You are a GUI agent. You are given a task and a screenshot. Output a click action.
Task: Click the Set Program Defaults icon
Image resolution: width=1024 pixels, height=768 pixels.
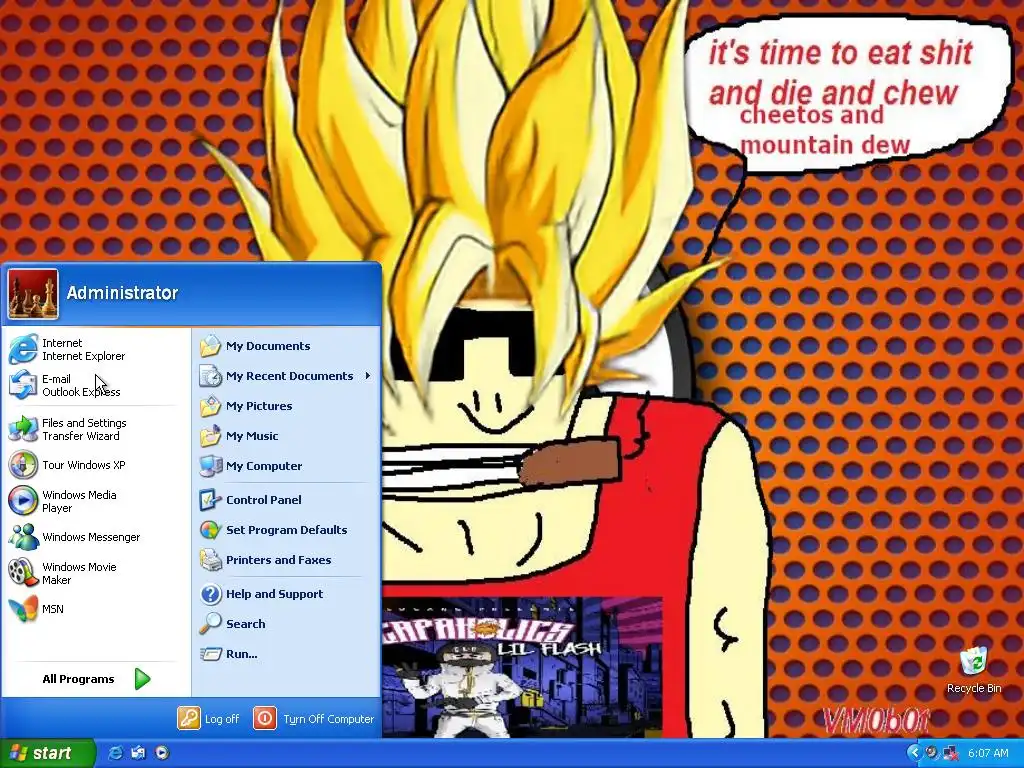point(210,530)
